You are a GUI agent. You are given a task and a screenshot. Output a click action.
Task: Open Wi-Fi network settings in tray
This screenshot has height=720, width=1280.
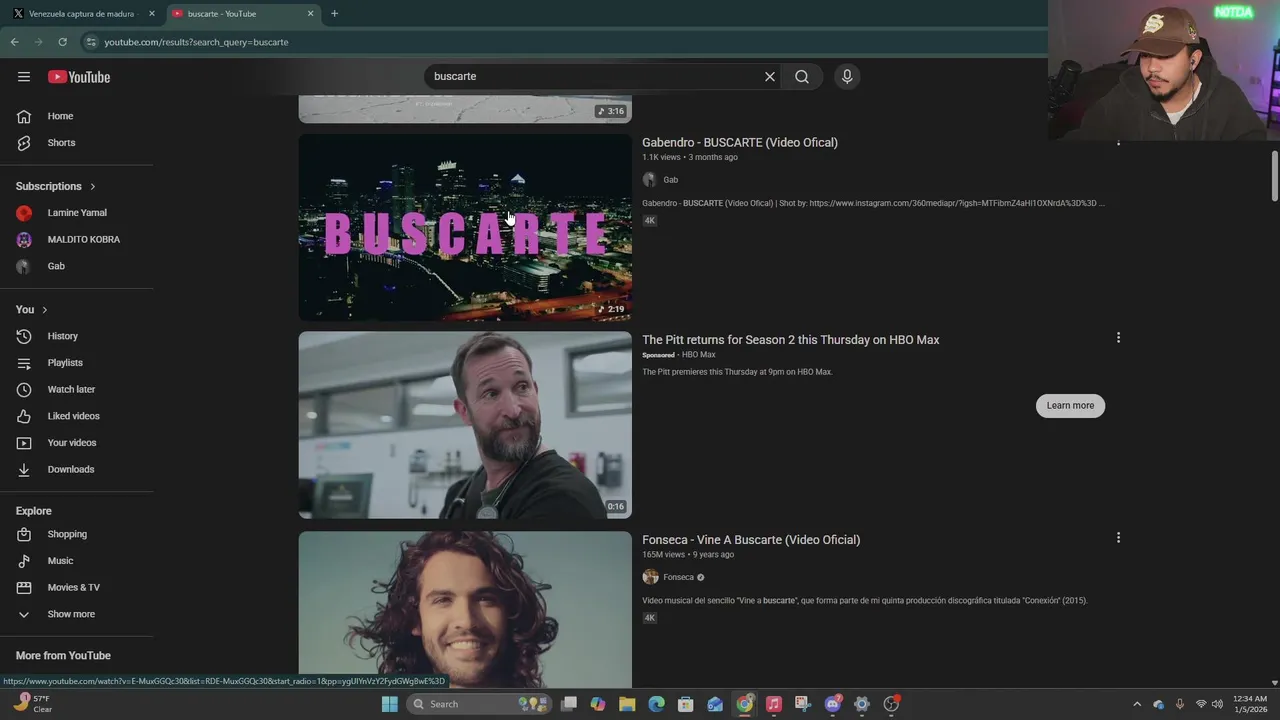[1201, 704]
